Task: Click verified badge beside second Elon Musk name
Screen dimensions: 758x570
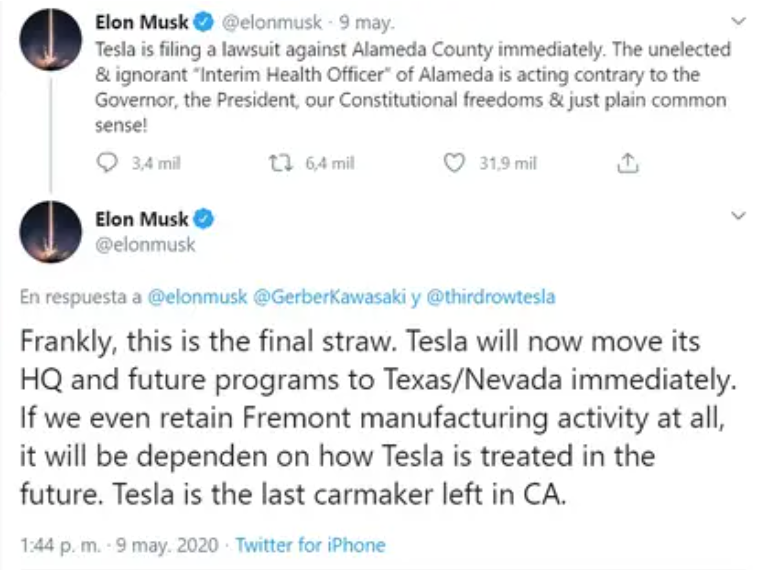Action: 204,220
